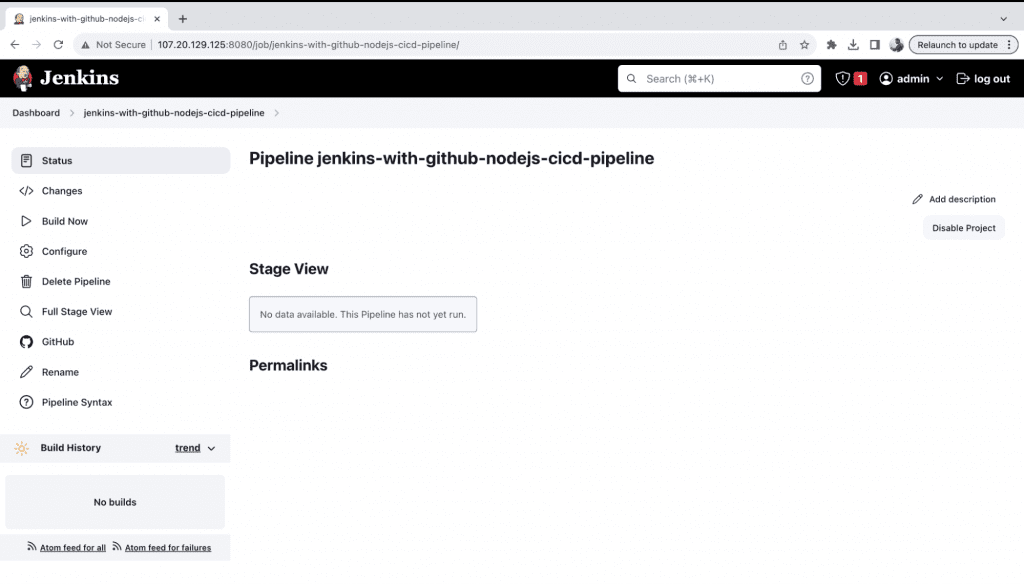Click the Build History heading
Screen dimensions: 1024x584
point(71,448)
